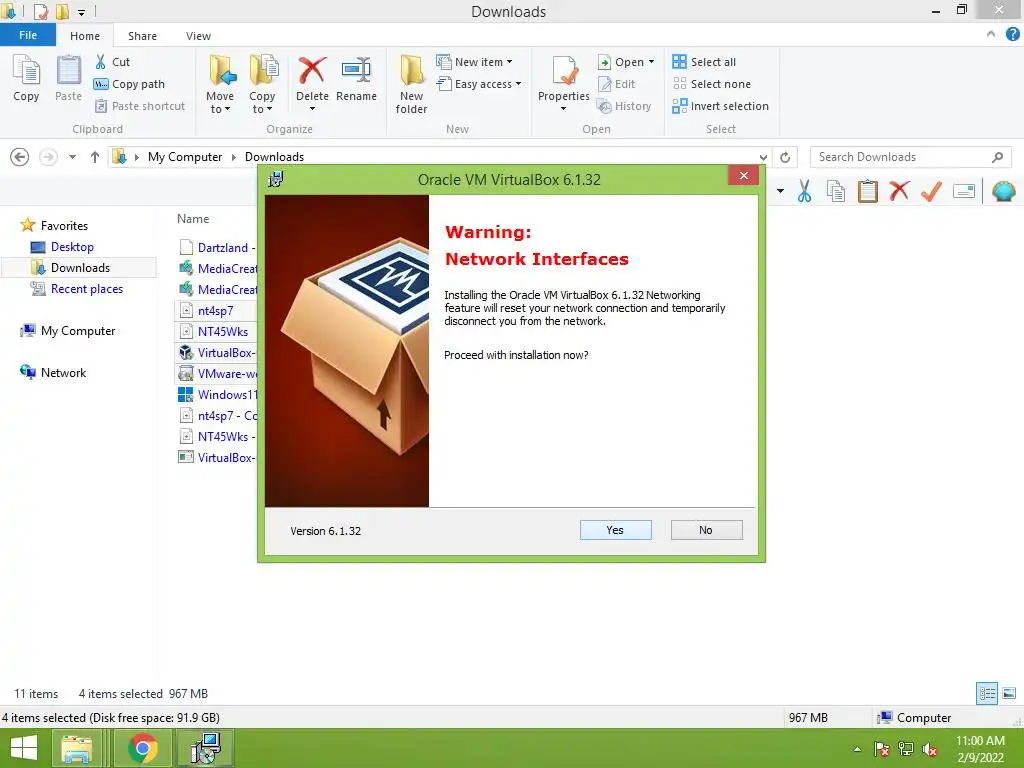
Task: Click Select all in the ribbon
Action: pos(704,62)
